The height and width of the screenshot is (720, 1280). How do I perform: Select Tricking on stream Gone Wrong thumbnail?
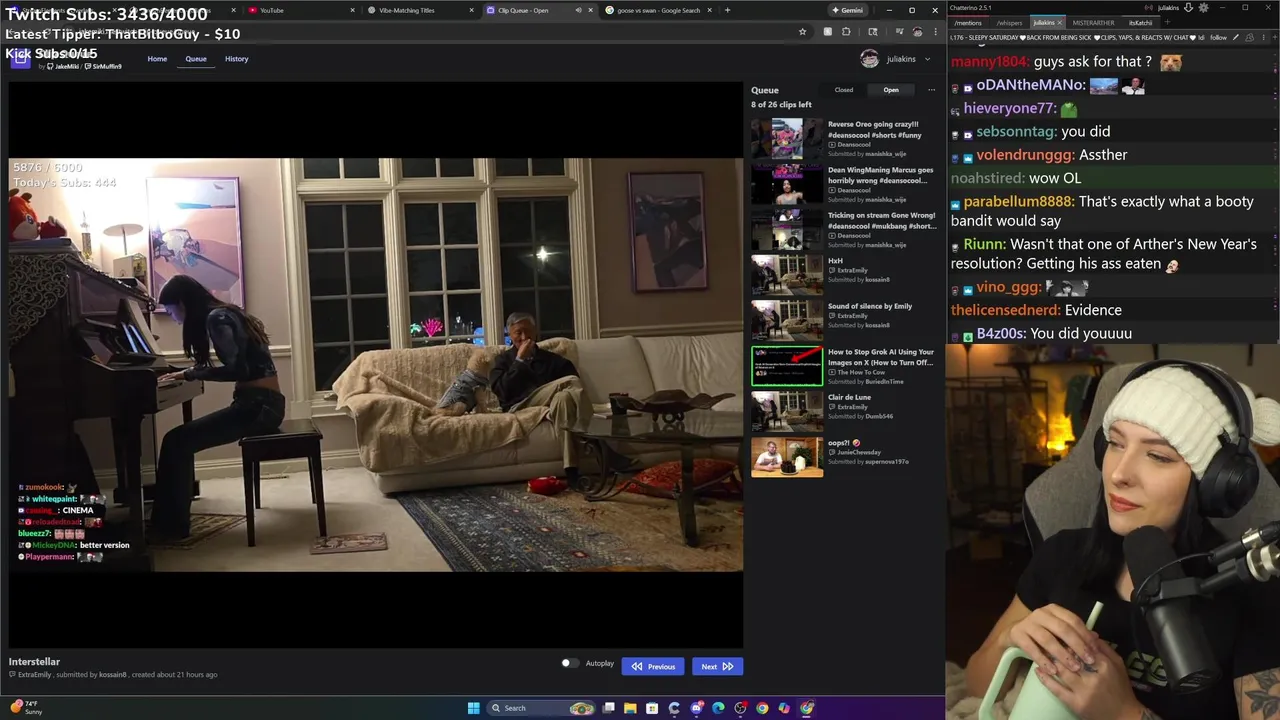pos(787,230)
